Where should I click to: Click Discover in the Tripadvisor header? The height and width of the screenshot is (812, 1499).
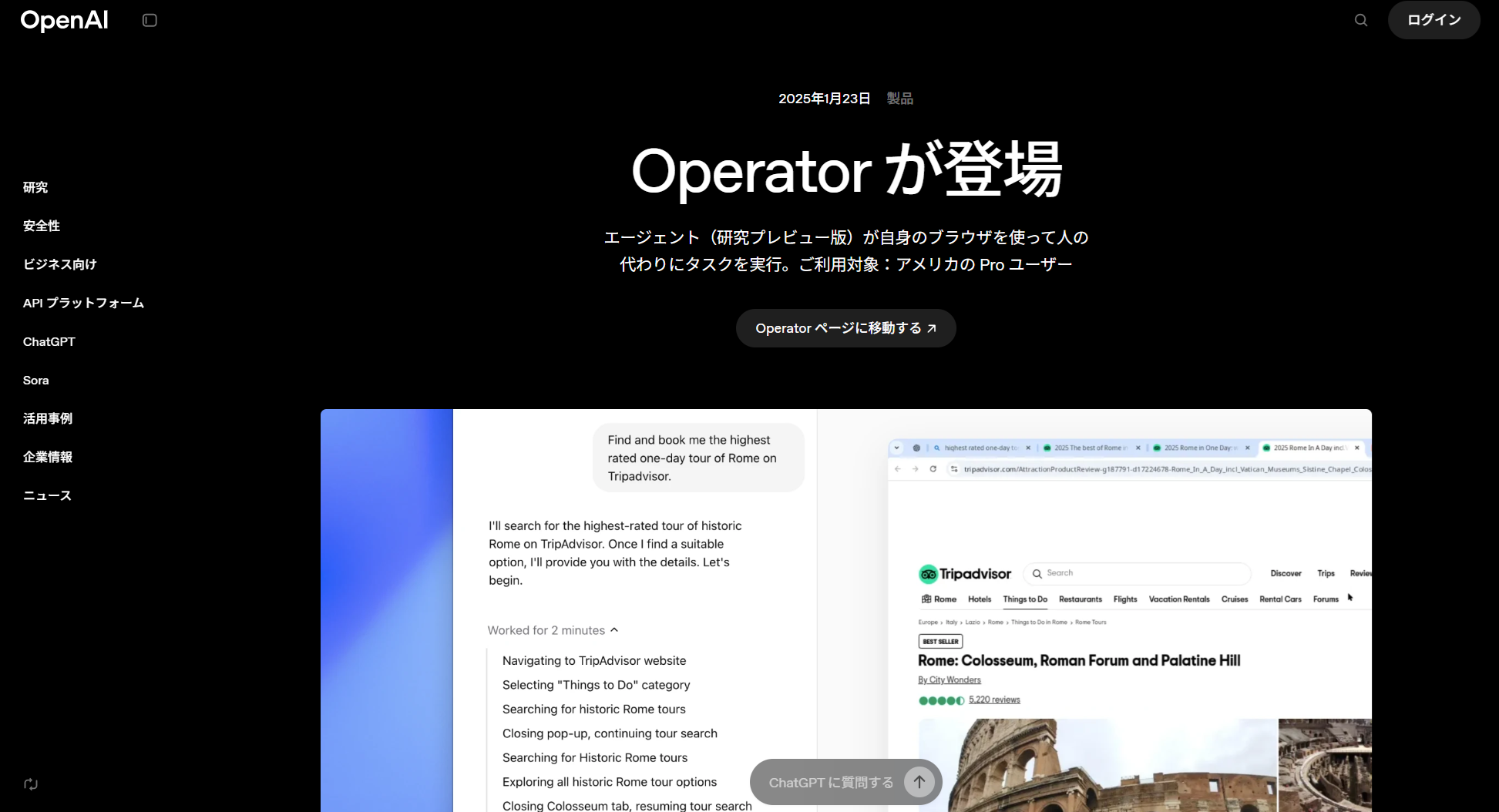pos(1286,573)
